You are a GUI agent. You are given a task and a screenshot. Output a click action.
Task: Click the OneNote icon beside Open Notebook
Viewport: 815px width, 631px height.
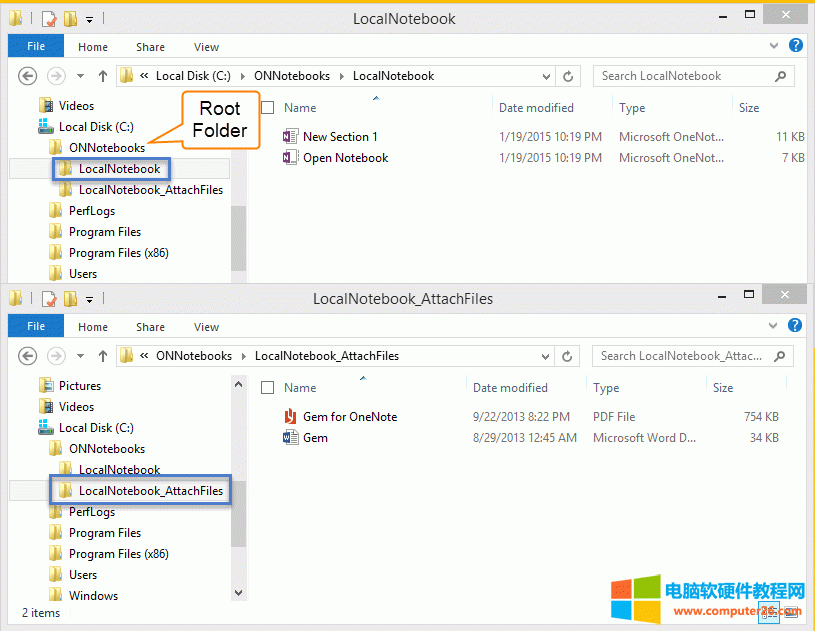pos(291,158)
